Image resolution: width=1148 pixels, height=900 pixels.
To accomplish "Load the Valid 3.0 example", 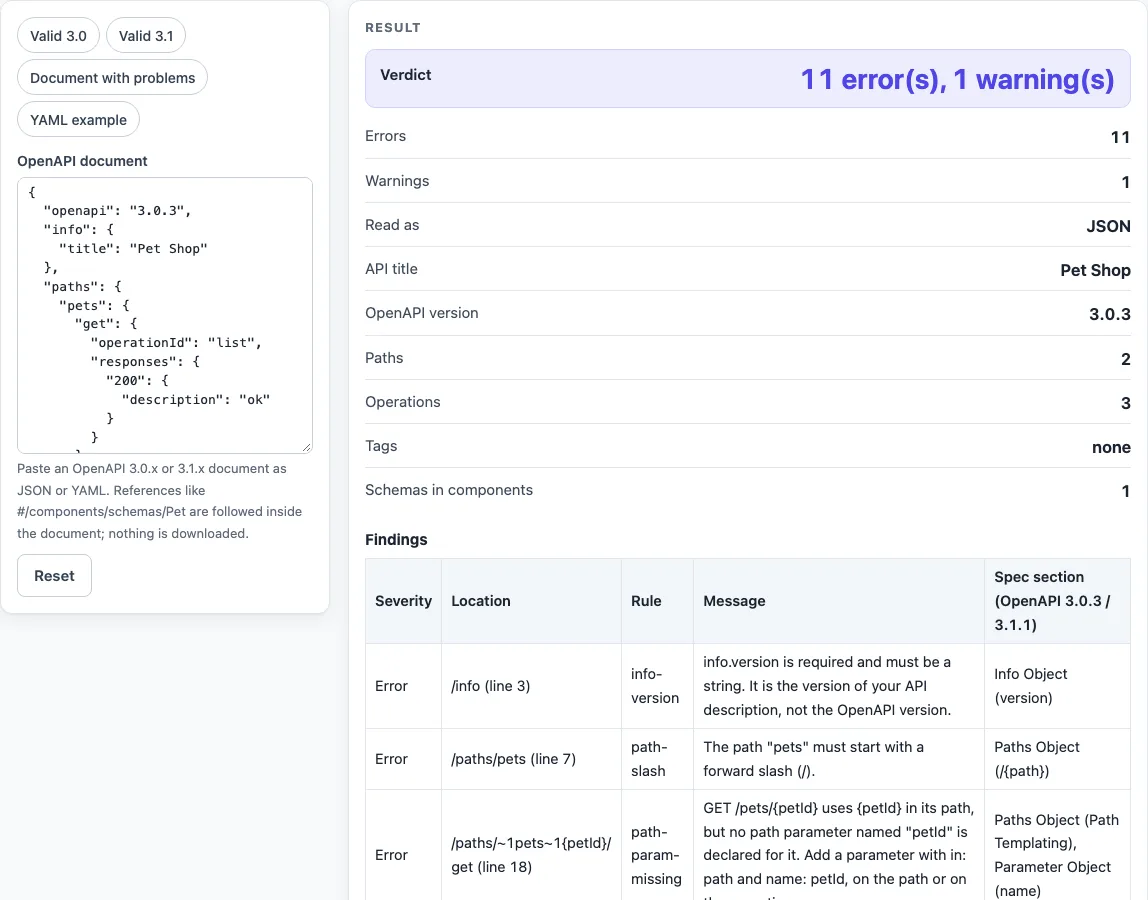I will (58, 36).
